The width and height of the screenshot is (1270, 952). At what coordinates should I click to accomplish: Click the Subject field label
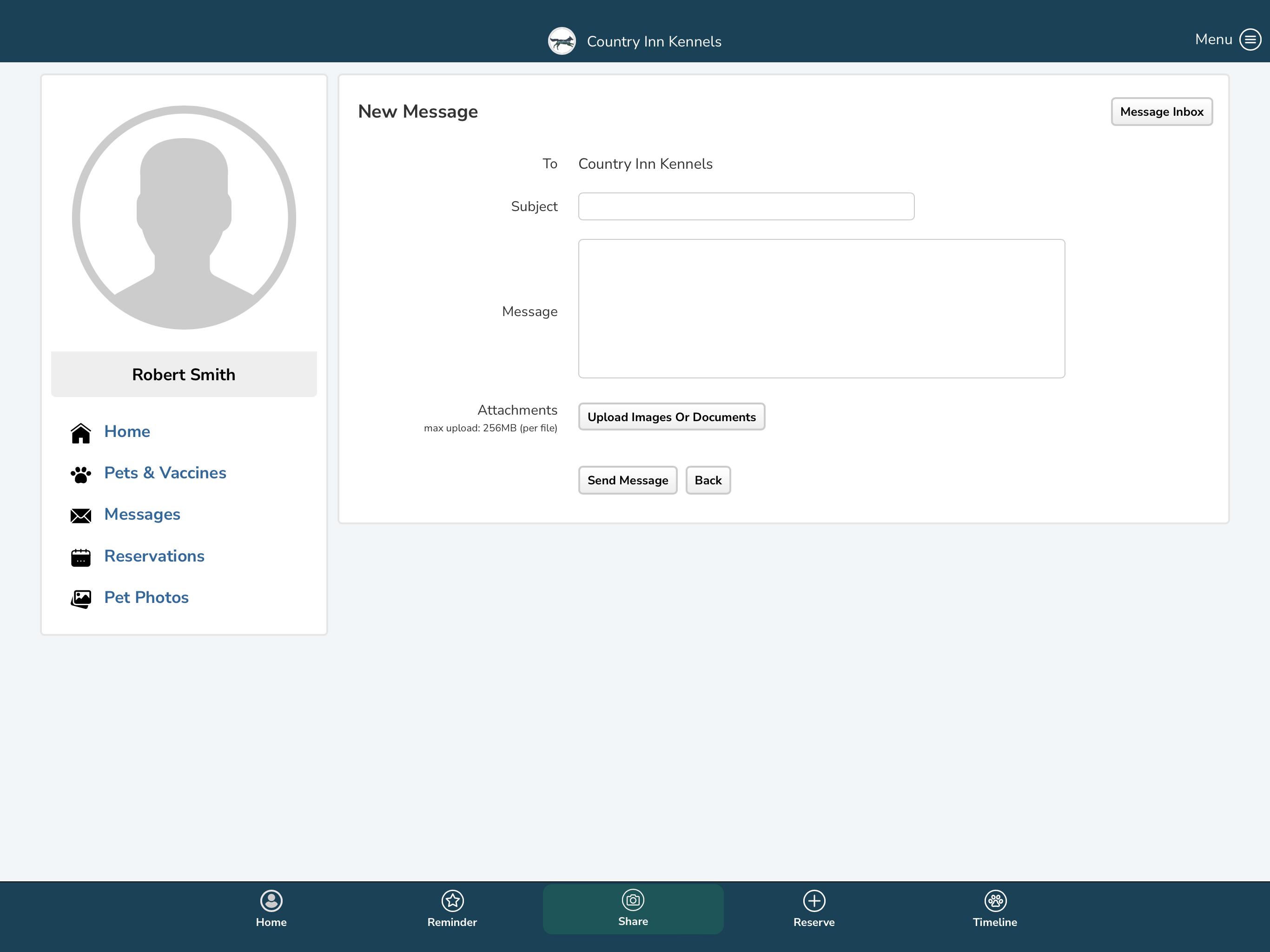pos(534,206)
